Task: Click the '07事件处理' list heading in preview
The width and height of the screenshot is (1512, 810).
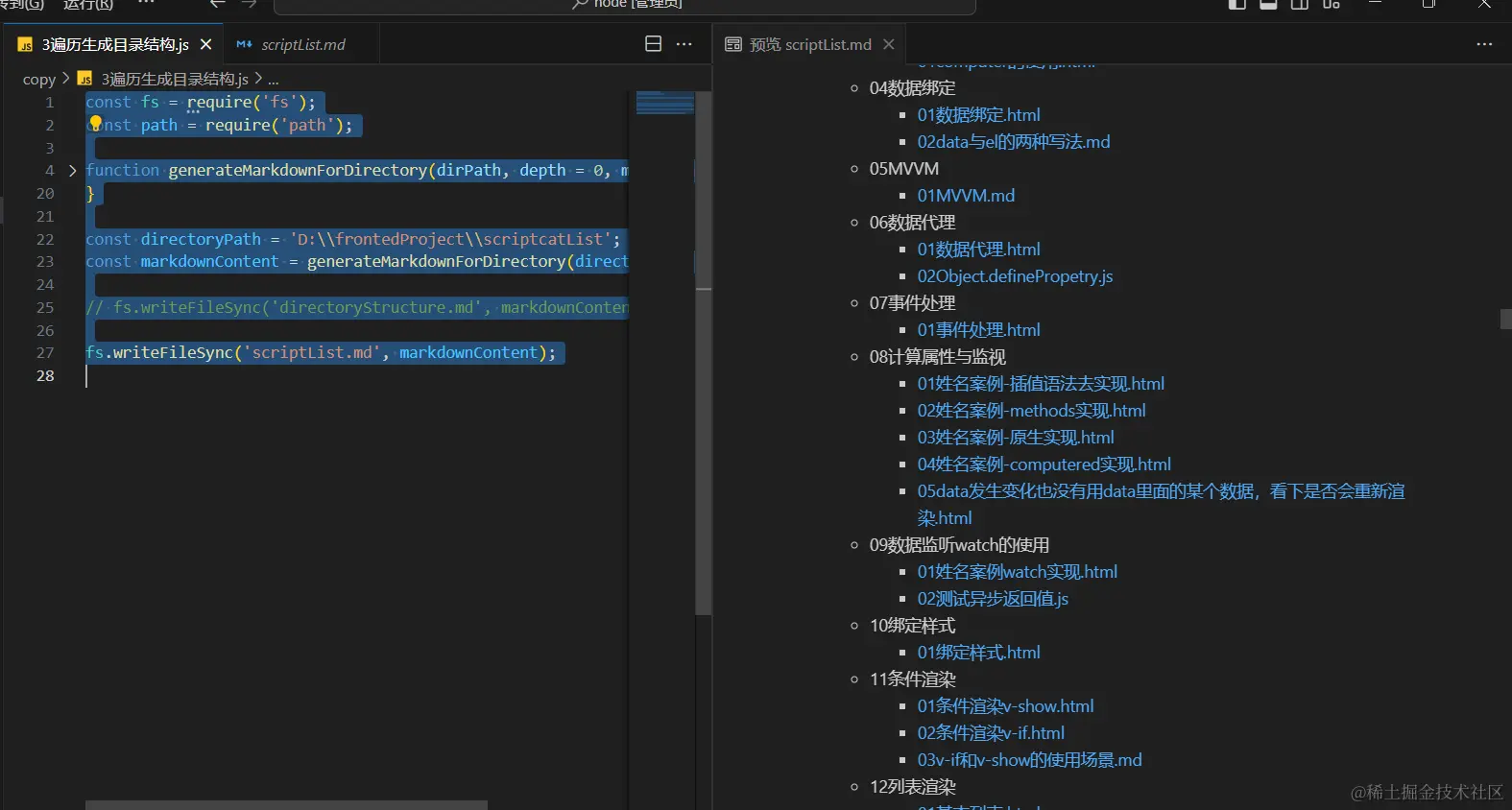Action: (x=912, y=303)
